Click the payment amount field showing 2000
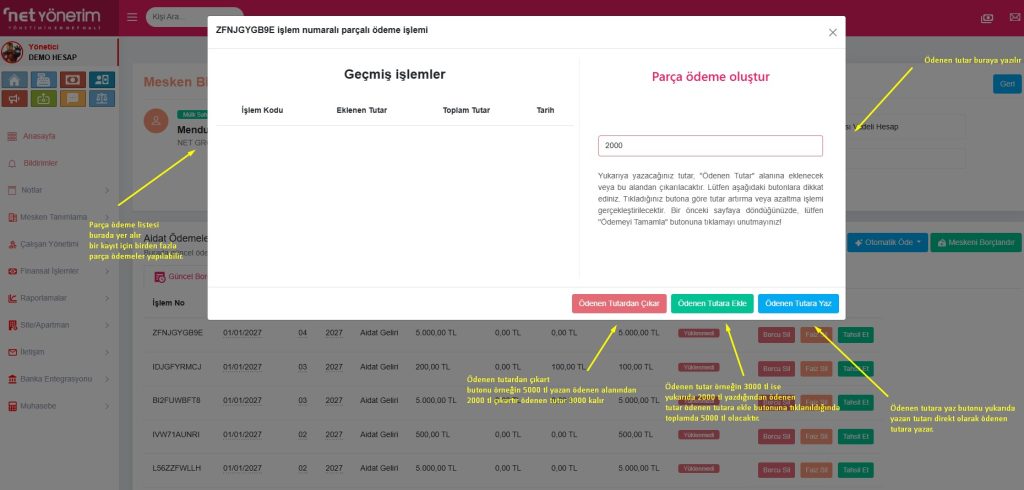1024x490 pixels. coord(710,146)
